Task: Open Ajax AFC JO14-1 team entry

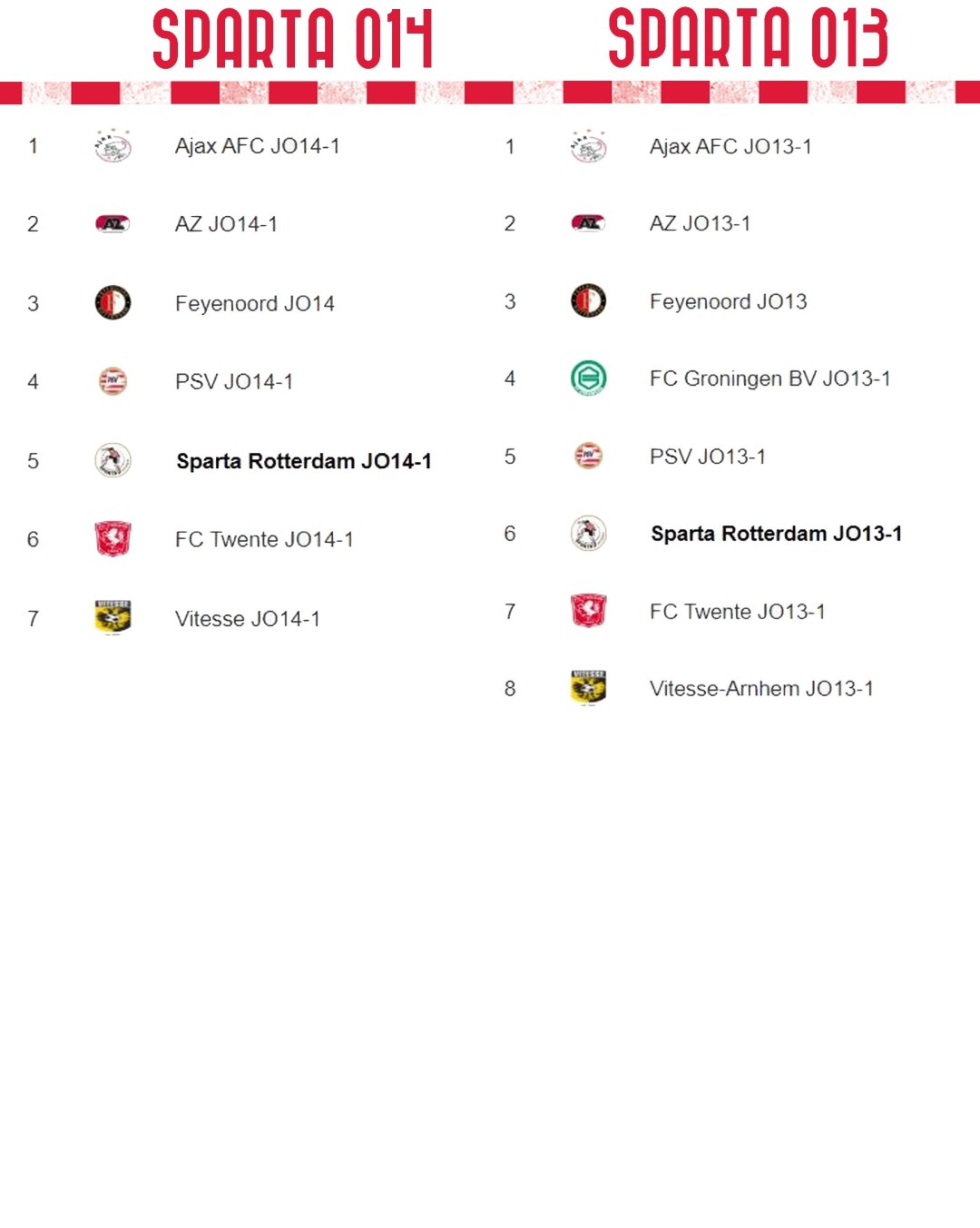Action: click(x=257, y=146)
